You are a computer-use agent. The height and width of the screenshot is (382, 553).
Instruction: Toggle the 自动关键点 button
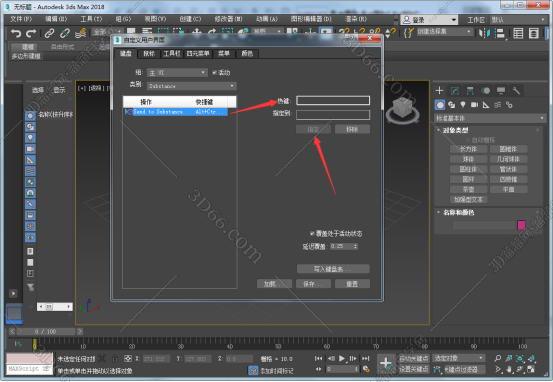tap(414, 358)
